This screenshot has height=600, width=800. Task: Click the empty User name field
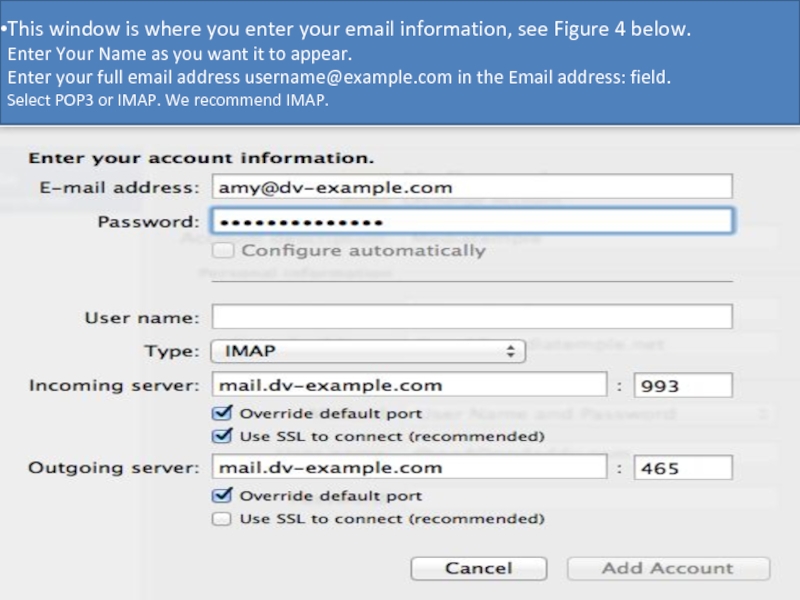click(x=472, y=317)
